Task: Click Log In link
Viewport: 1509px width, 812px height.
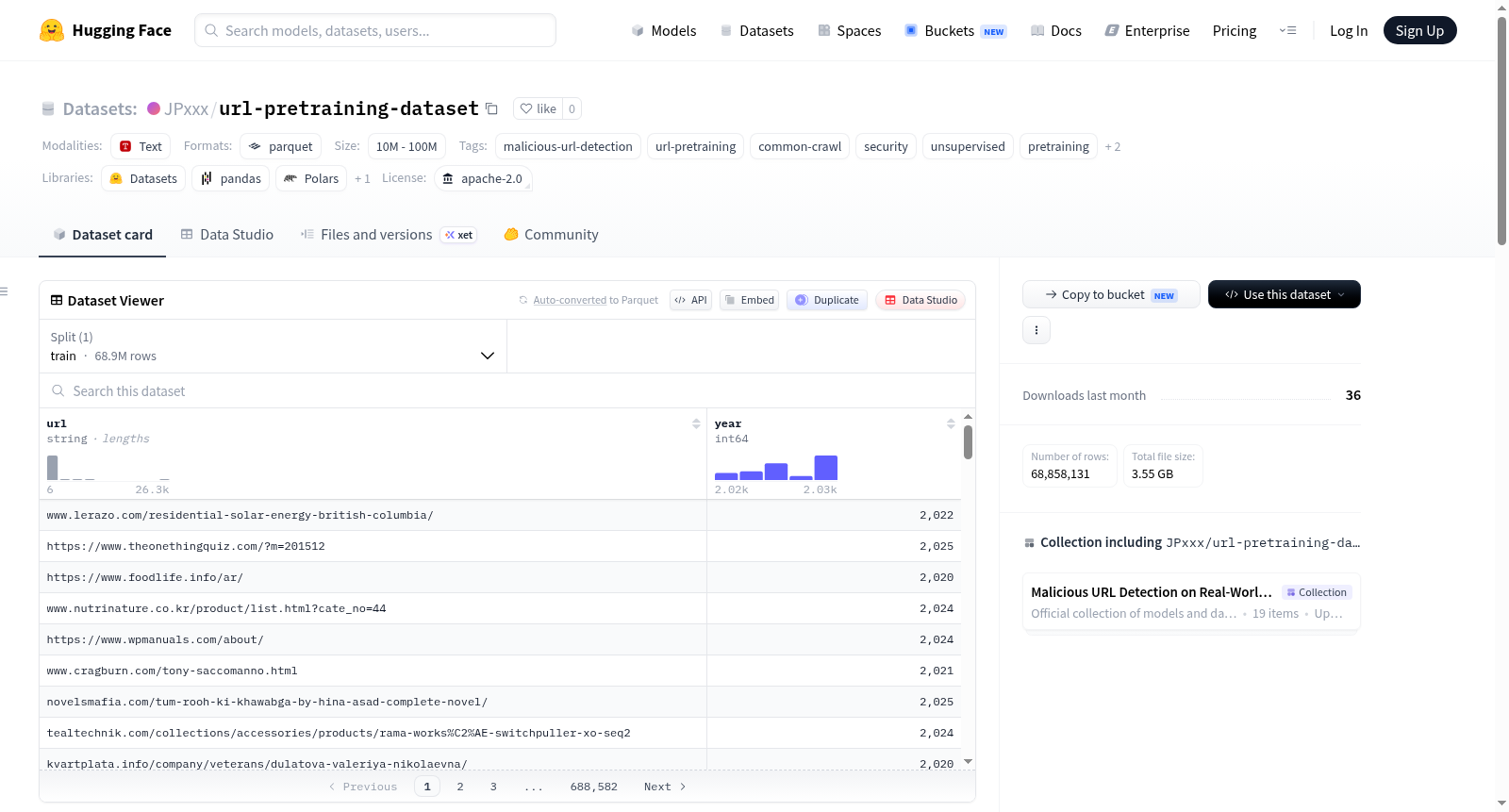Action: pyautogui.click(x=1348, y=30)
